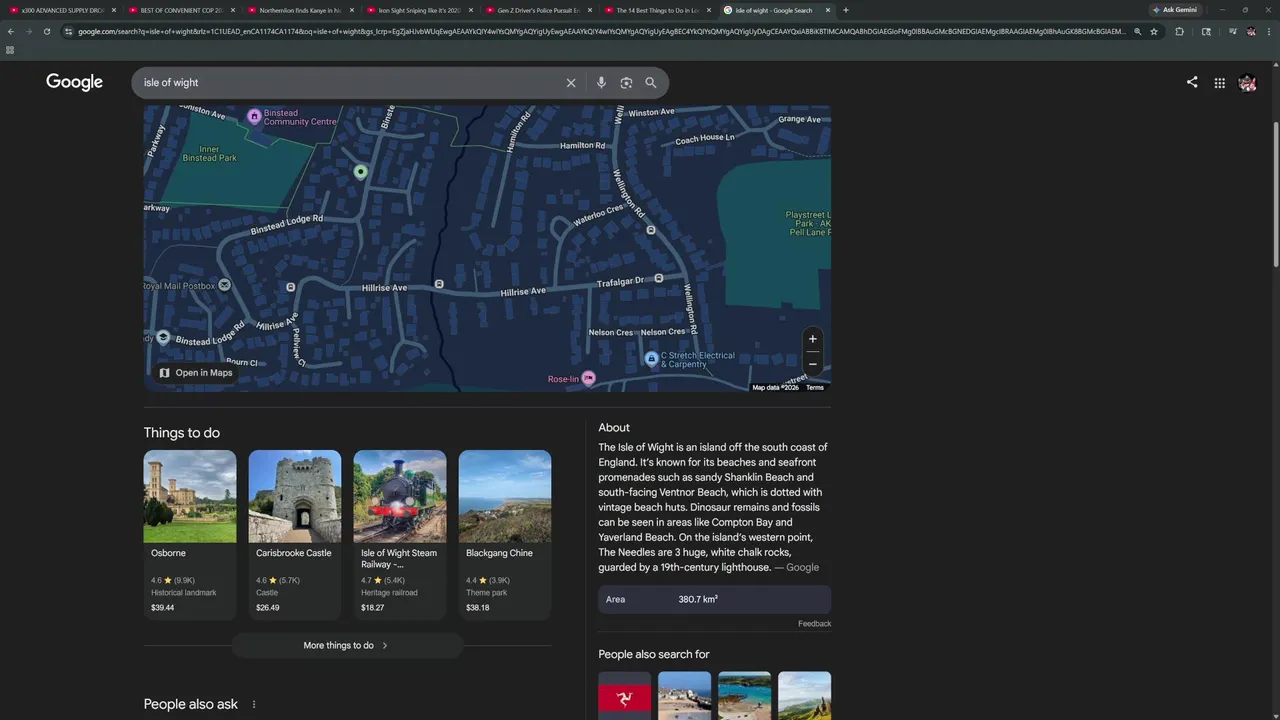Click the People also ask heading
The image size is (1280, 720).
click(191, 704)
